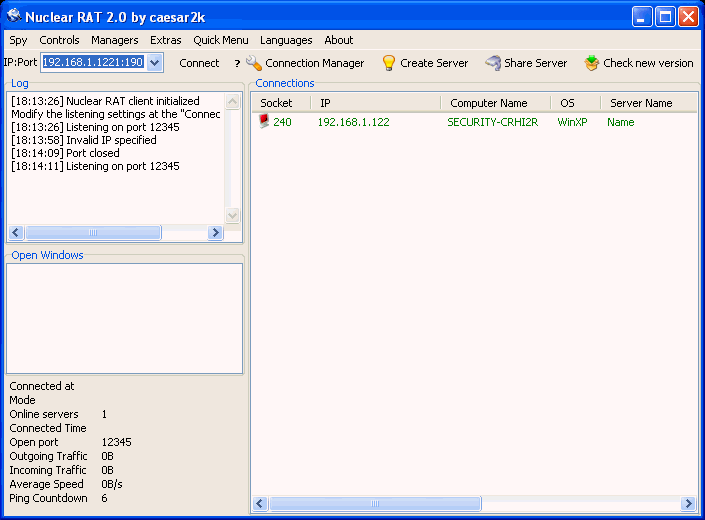
Task: Click the red icon beside socket 240
Action: pos(264,122)
